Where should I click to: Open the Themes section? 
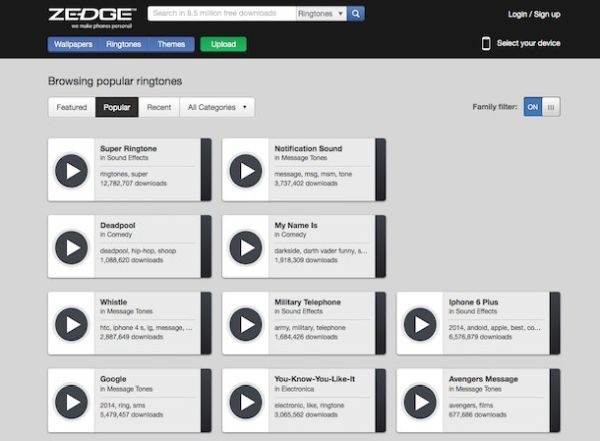[171, 44]
